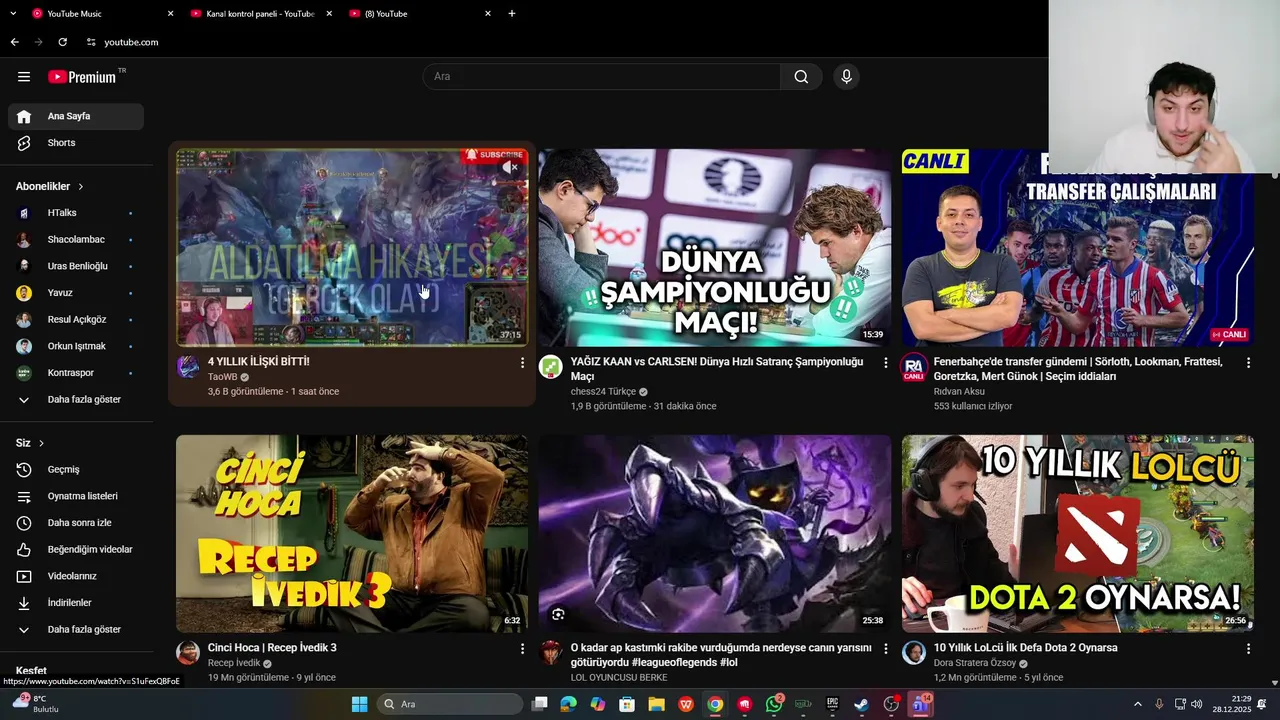The height and width of the screenshot is (720, 1280).
Task: Open HTalks channel subscription
Action: coord(76,213)
